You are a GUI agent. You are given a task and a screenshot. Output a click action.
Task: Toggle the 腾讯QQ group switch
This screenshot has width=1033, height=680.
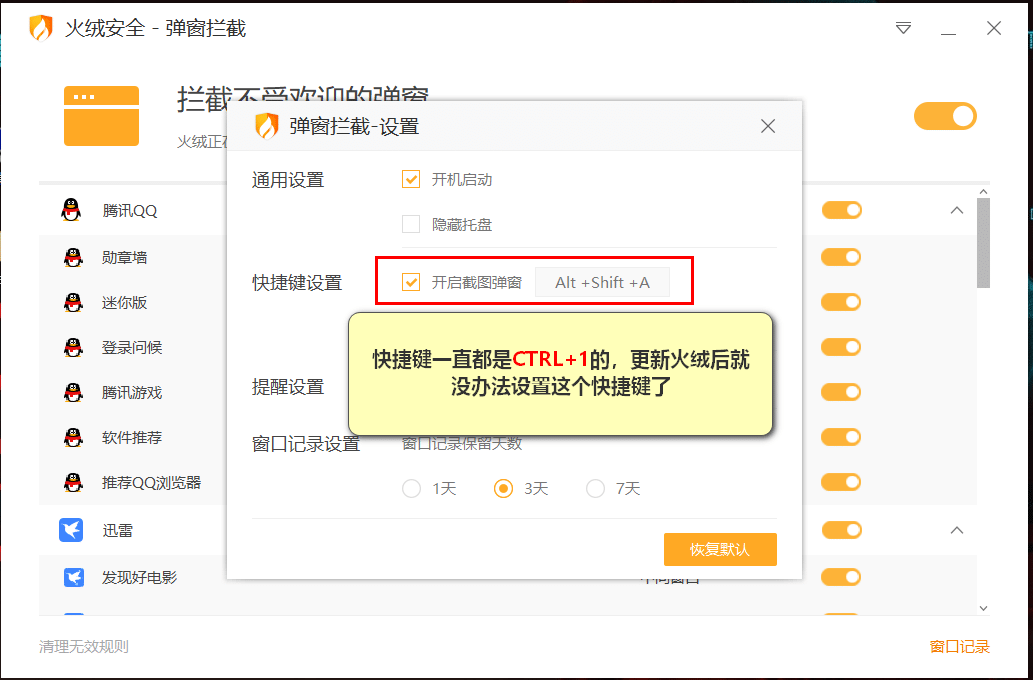841,210
